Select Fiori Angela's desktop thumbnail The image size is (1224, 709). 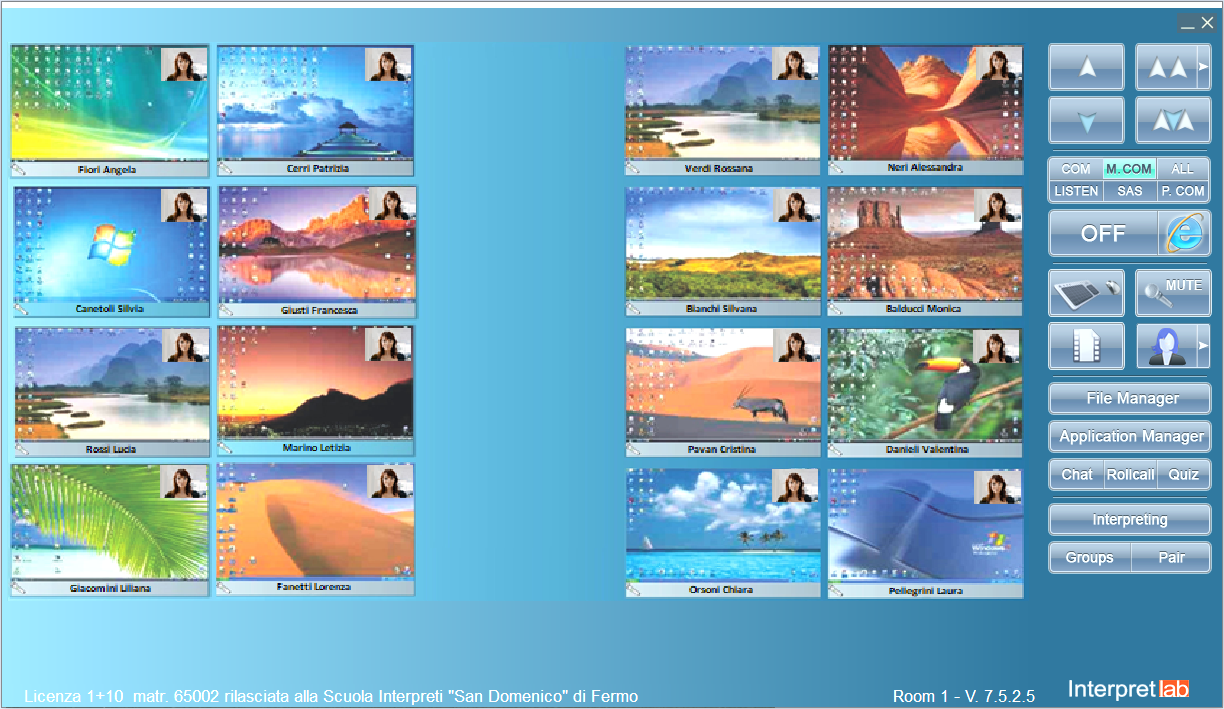[110, 103]
